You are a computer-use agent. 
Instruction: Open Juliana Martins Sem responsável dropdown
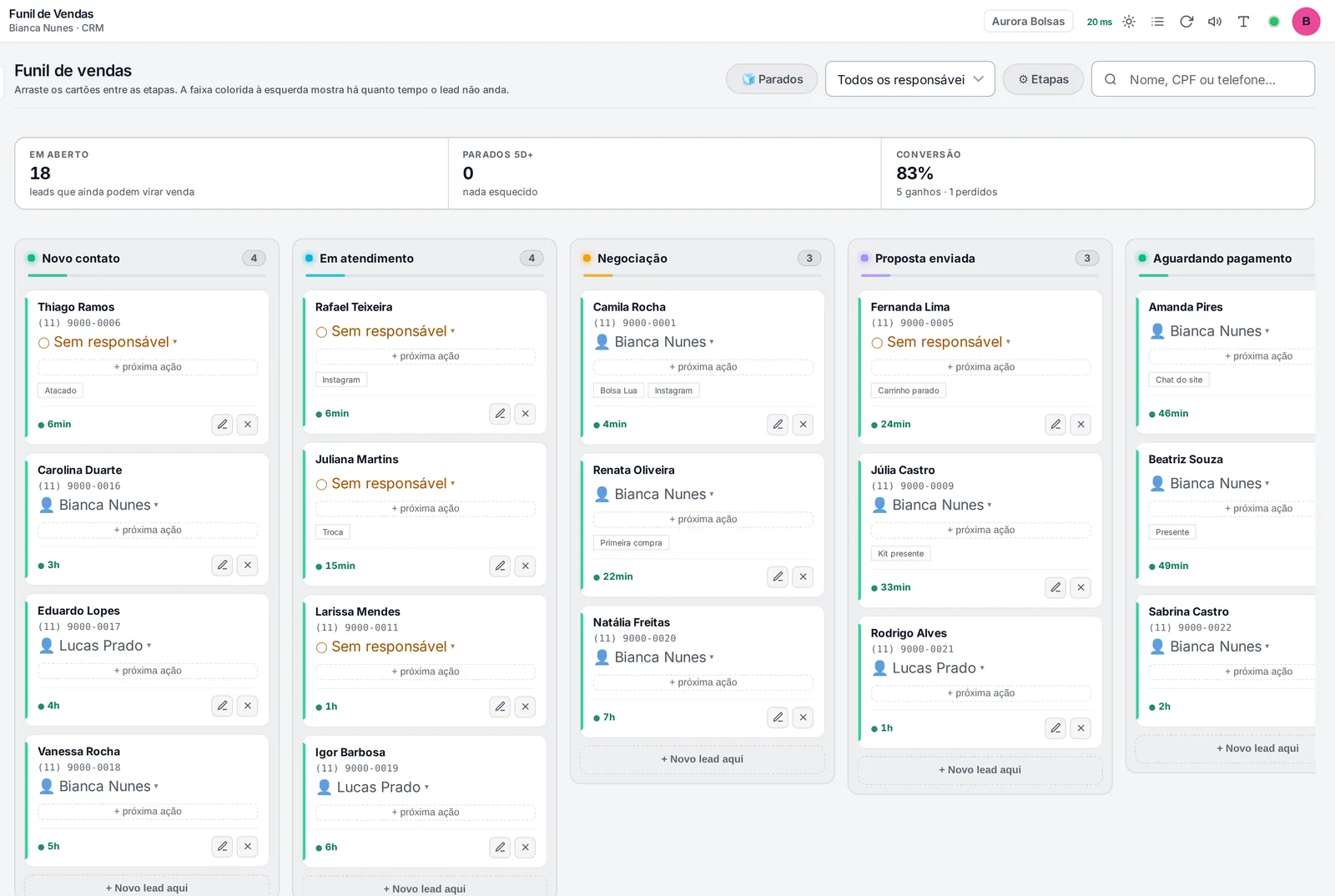click(x=385, y=484)
